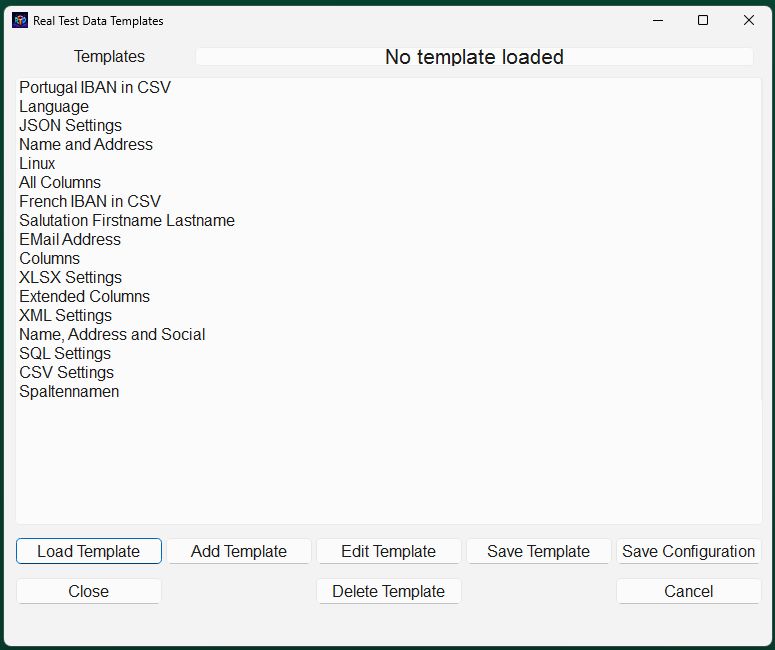Select the XLSX Settings template
Screen dimensions: 775x650
coord(70,278)
